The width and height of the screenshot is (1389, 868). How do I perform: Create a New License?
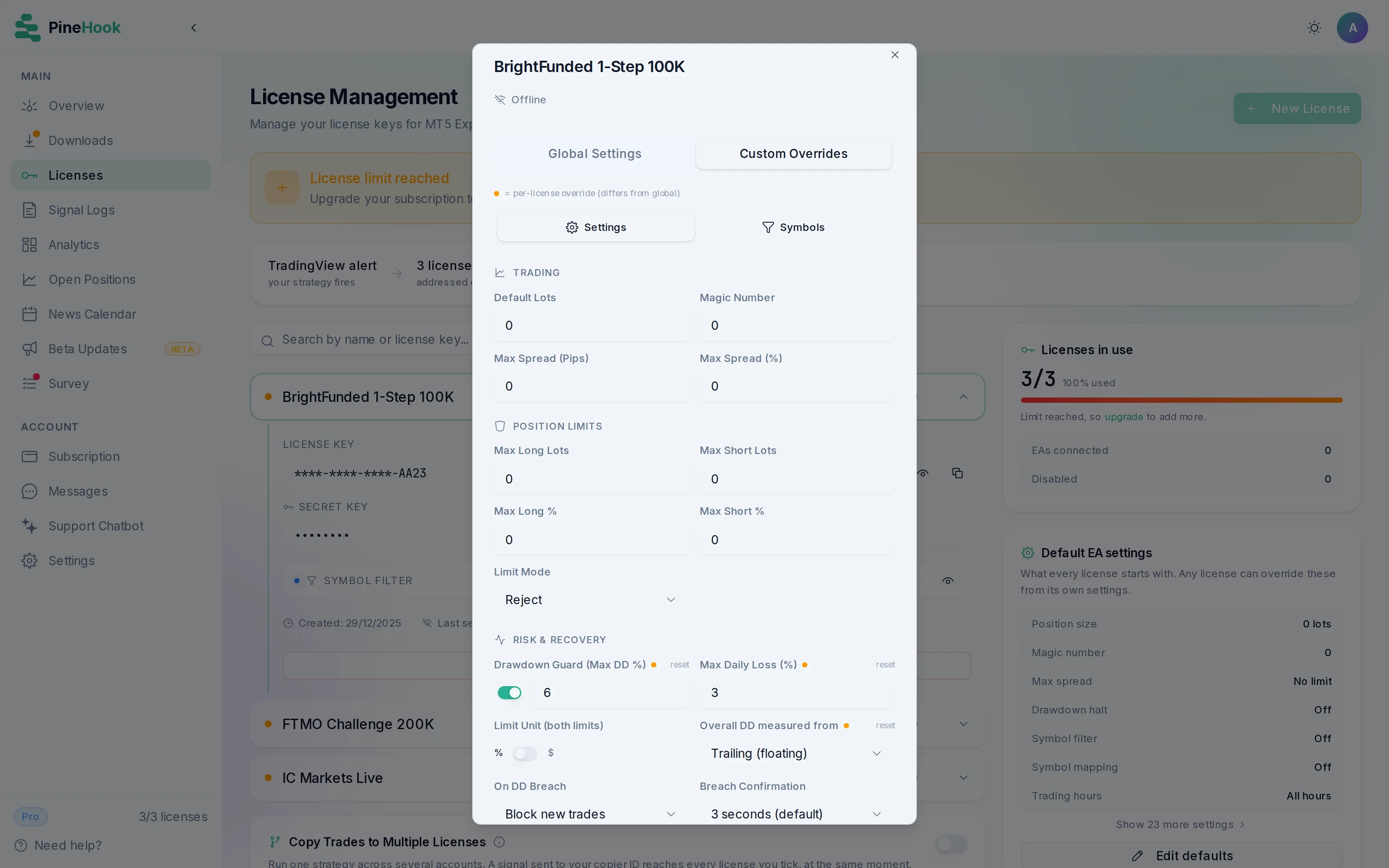[1297, 108]
